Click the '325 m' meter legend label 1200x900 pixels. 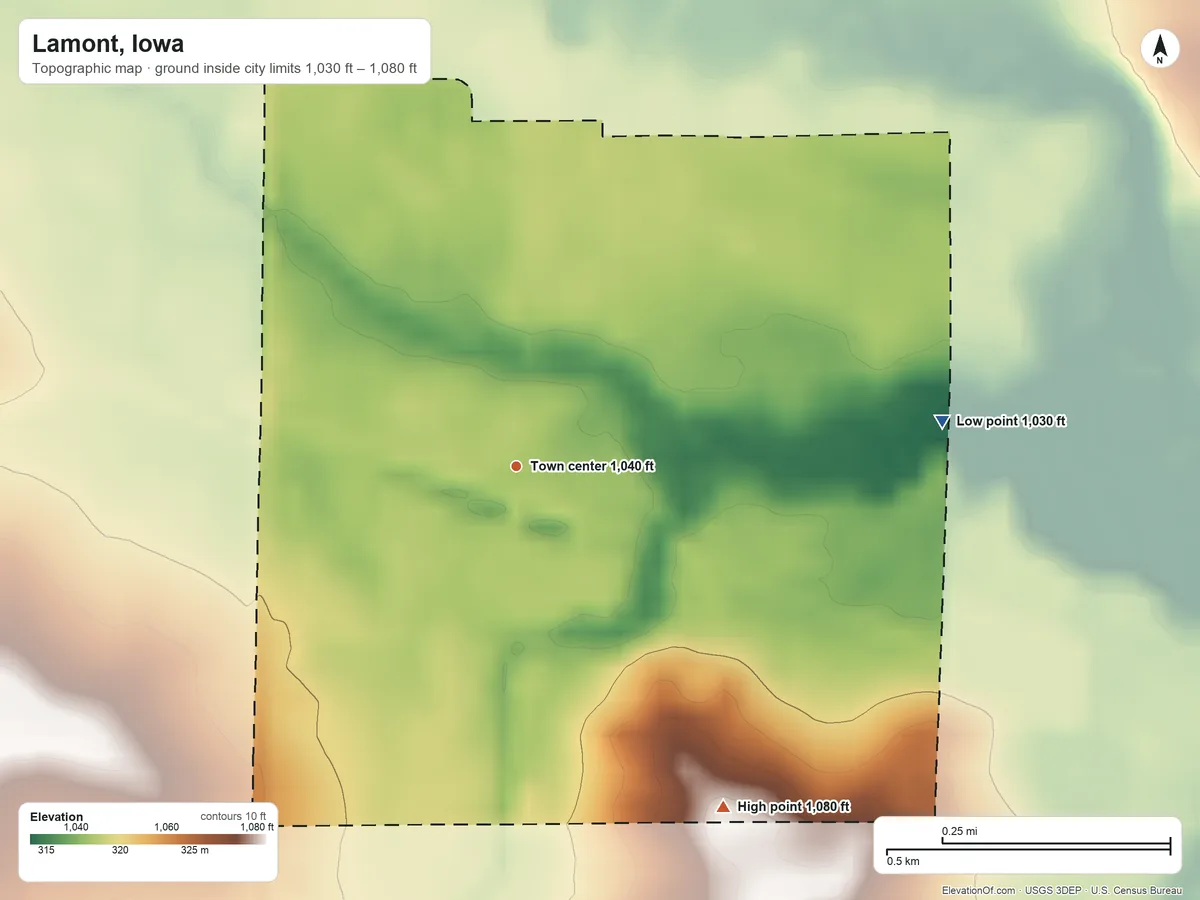[x=195, y=851]
